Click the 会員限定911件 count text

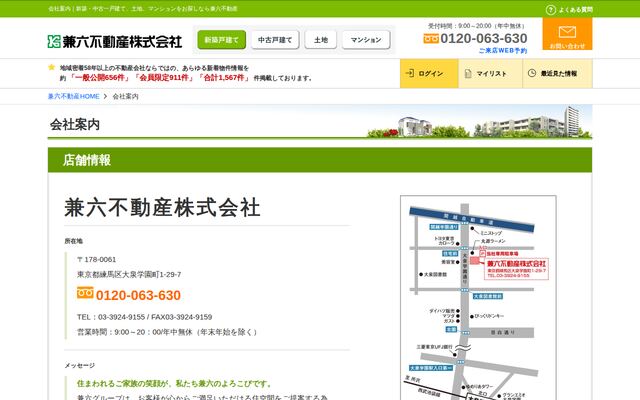164,78
